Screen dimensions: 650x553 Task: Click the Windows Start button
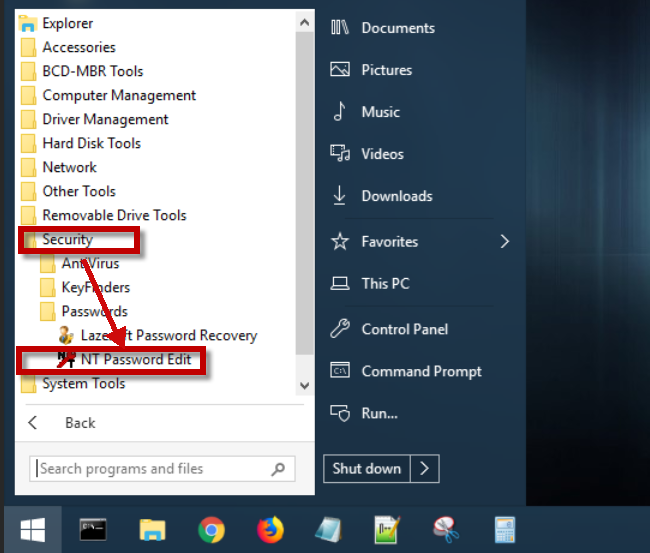[x=33, y=529]
